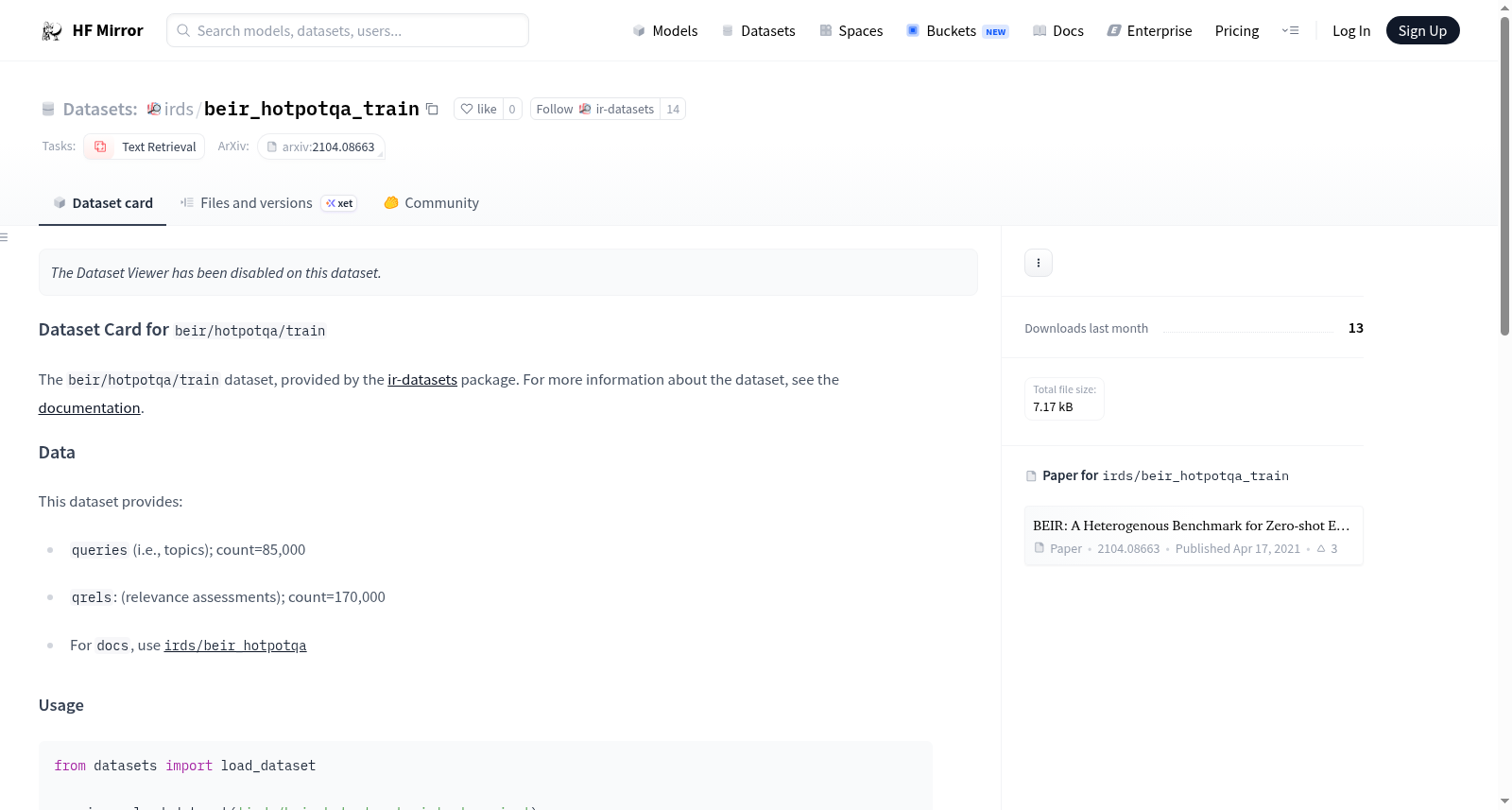Click the follower count showing 14
Image resolution: width=1512 pixels, height=810 pixels.
[x=673, y=109]
